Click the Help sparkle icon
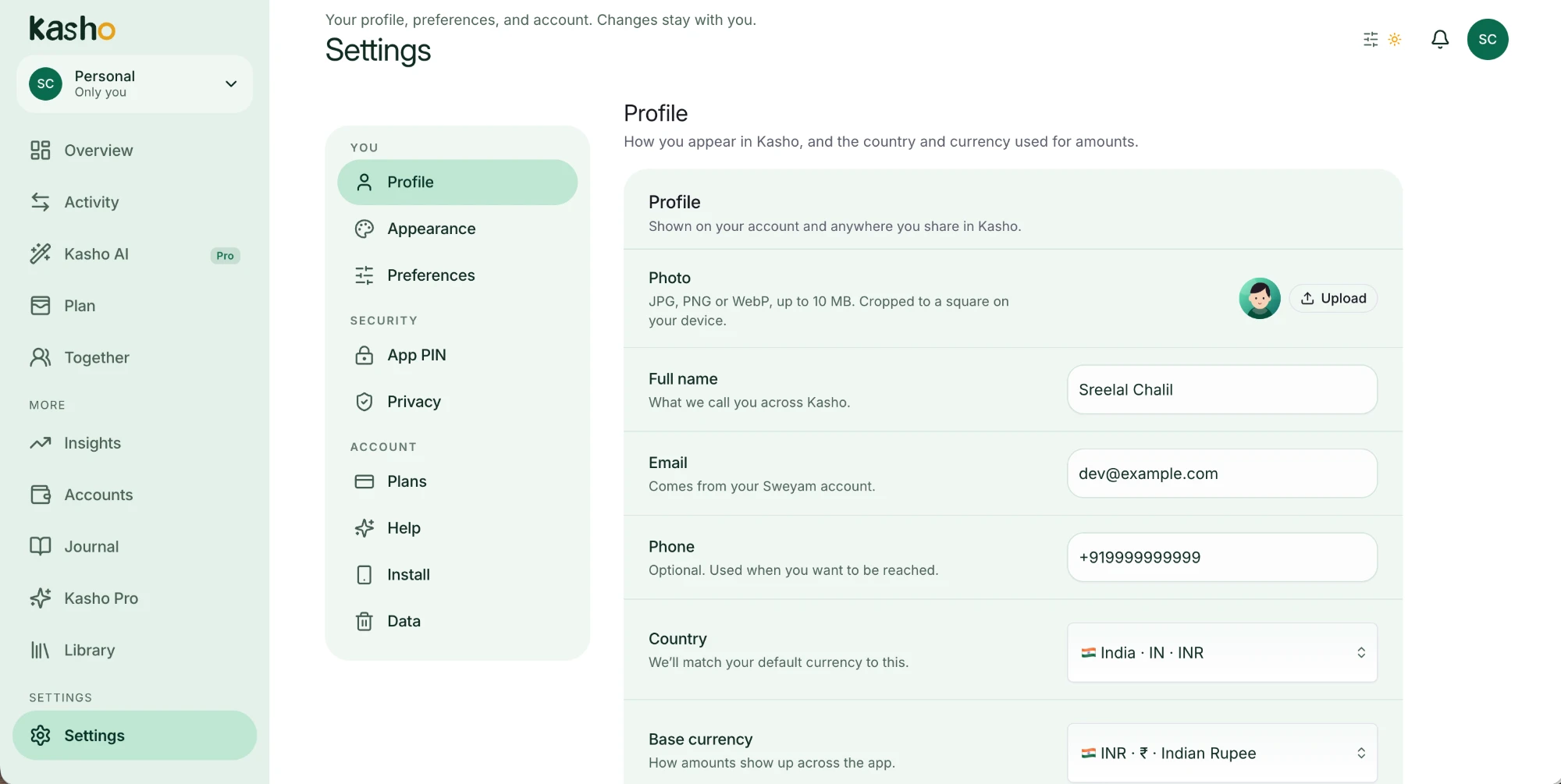Screen dimensions: 1561x784 pyautogui.click(x=364, y=528)
